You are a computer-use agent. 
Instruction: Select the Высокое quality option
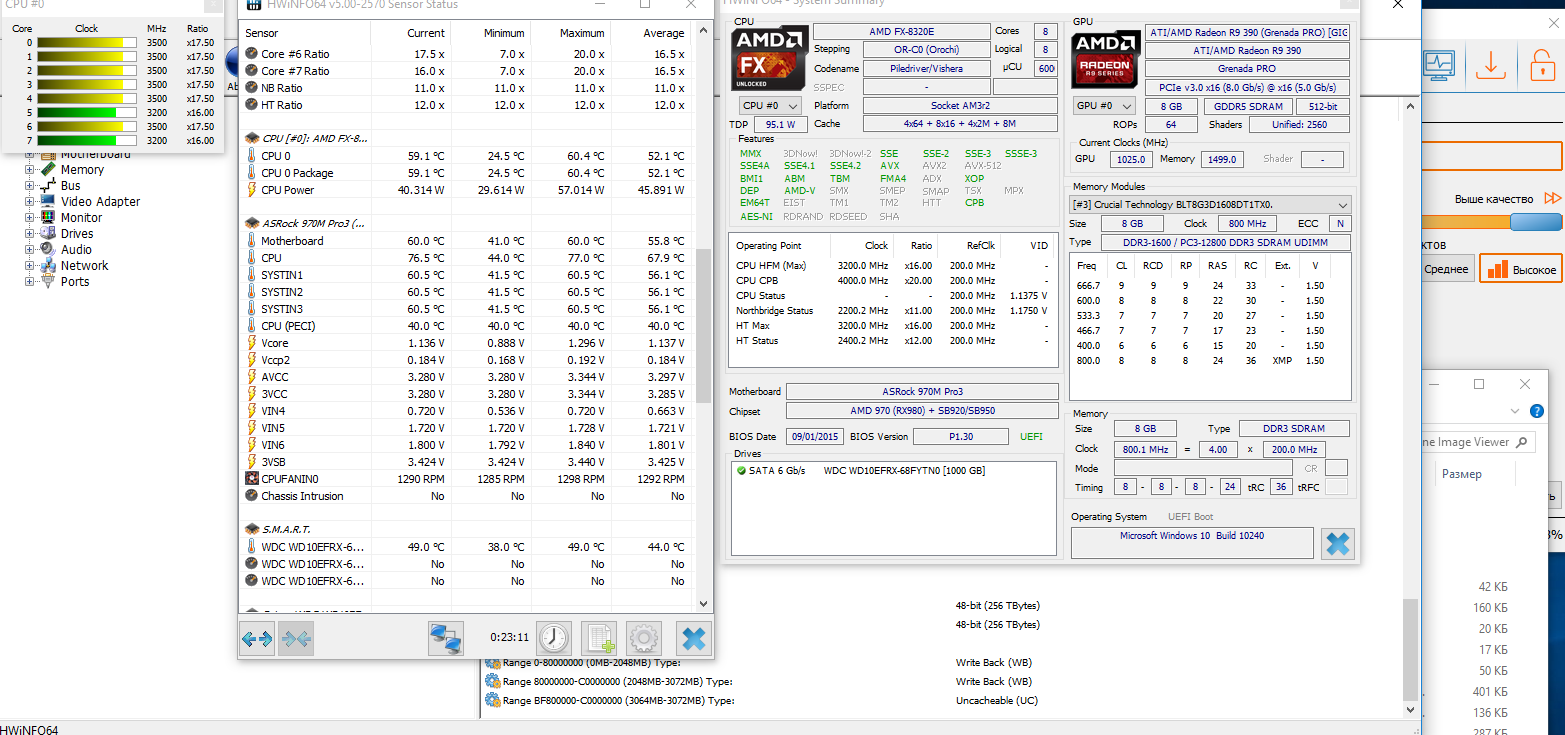tap(1521, 269)
